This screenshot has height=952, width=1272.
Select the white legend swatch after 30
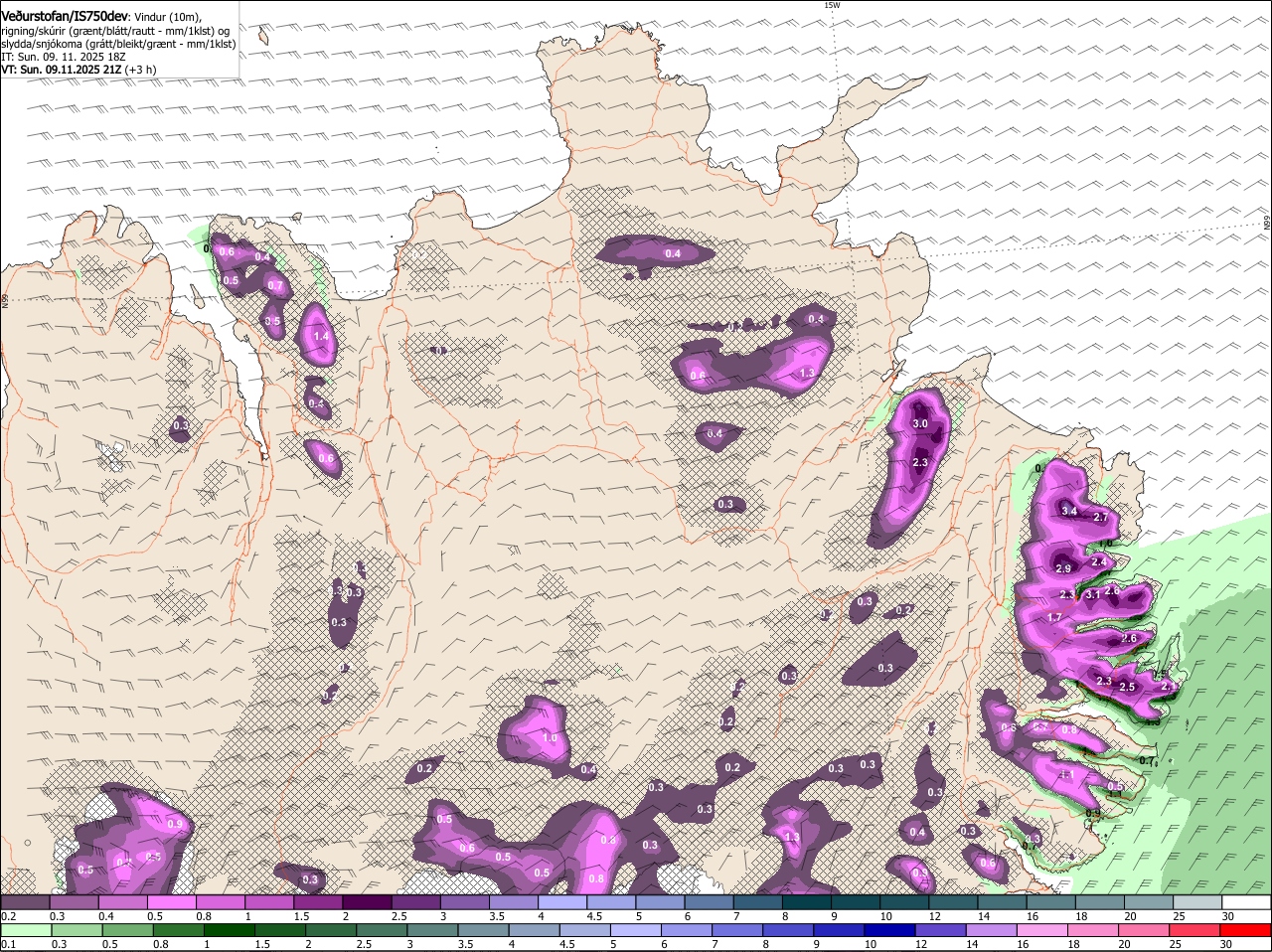pos(1247,901)
